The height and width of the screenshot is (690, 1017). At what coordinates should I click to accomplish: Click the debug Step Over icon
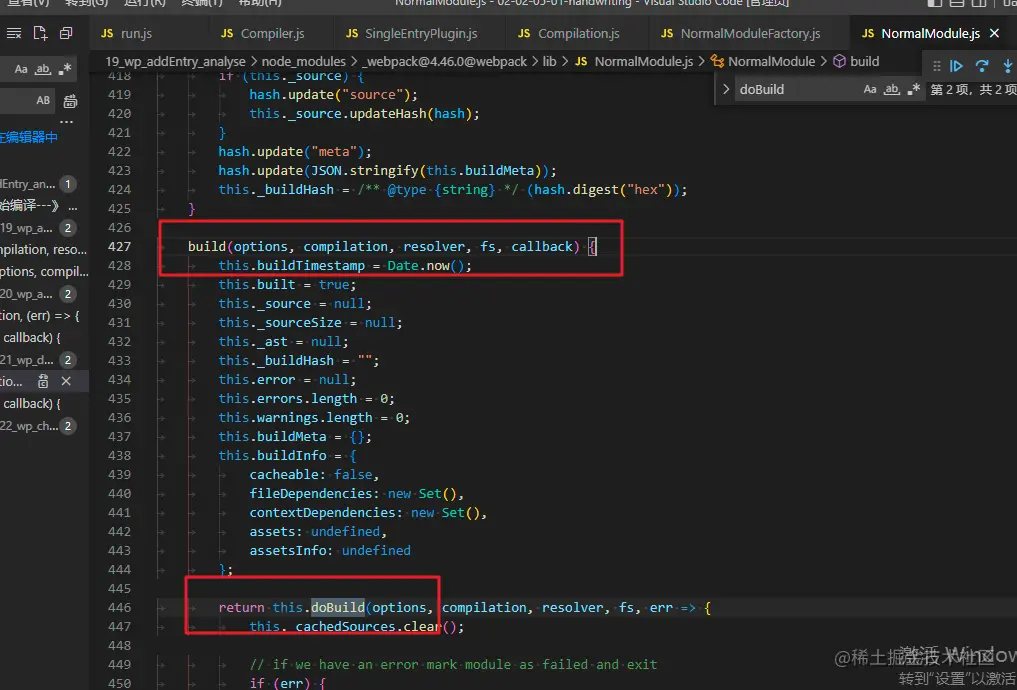(x=982, y=66)
